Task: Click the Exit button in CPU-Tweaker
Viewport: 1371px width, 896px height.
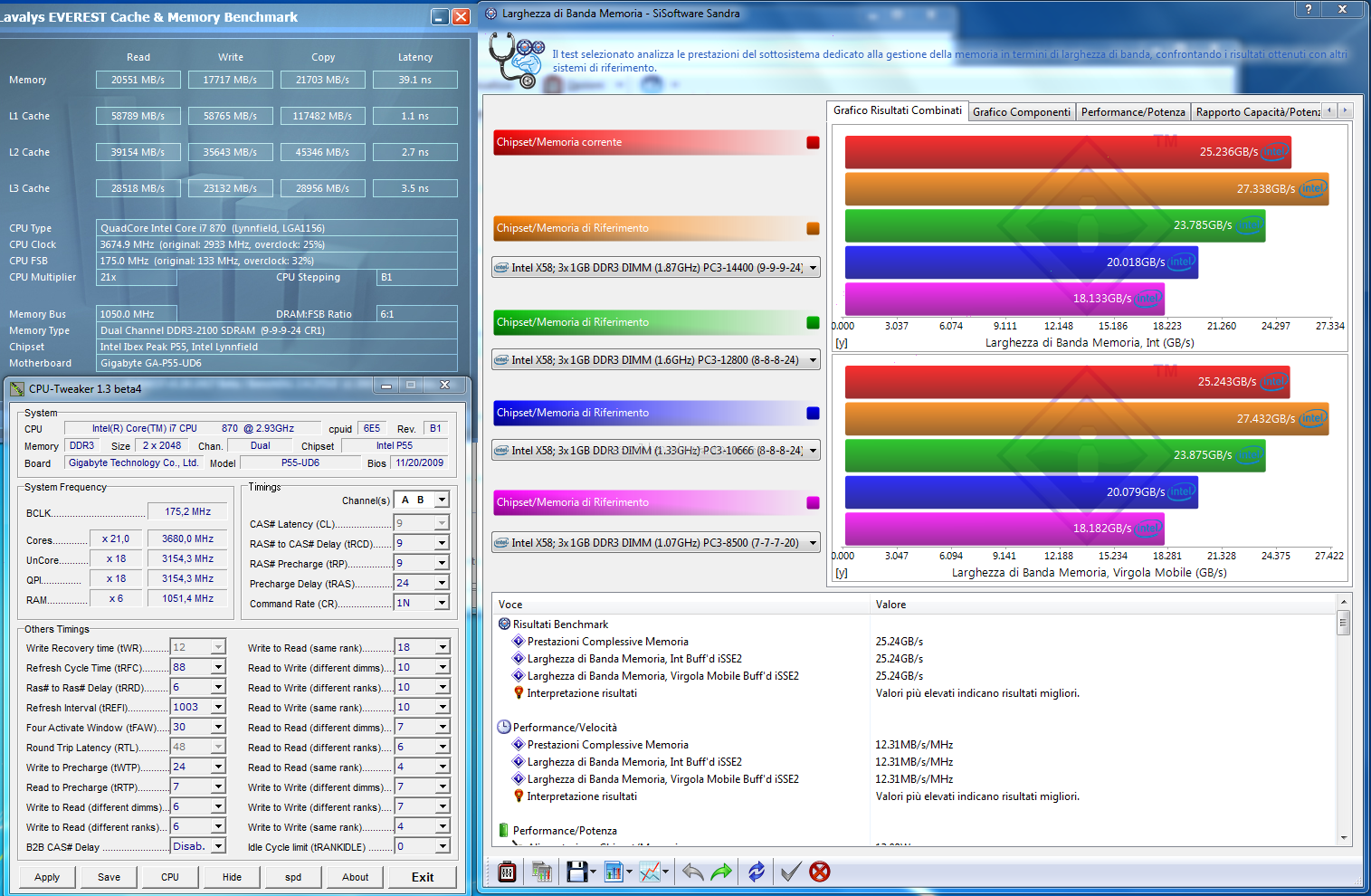Action: click(x=423, y=877)
